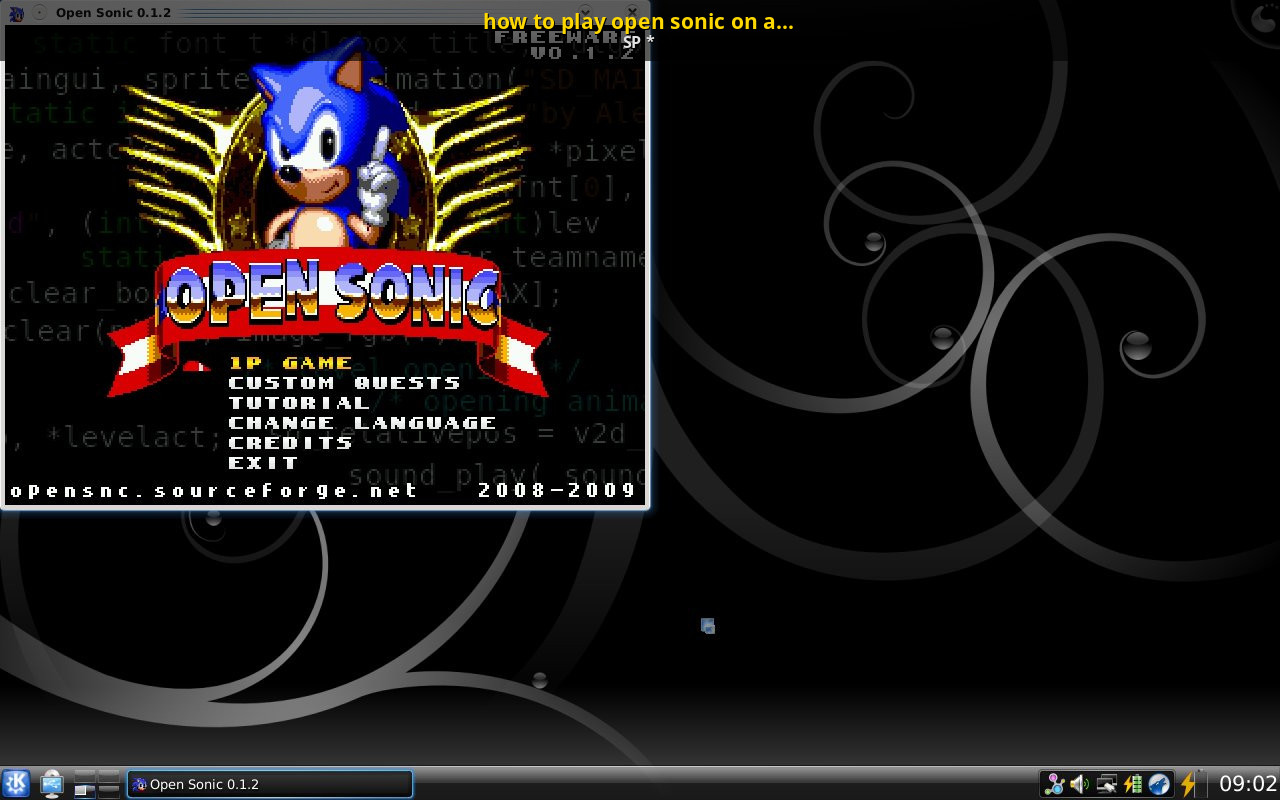Viewport: 1280px width, 800px height.
Task: Click the lightning bolt icon beside clock
Action: coord(1188,784)
